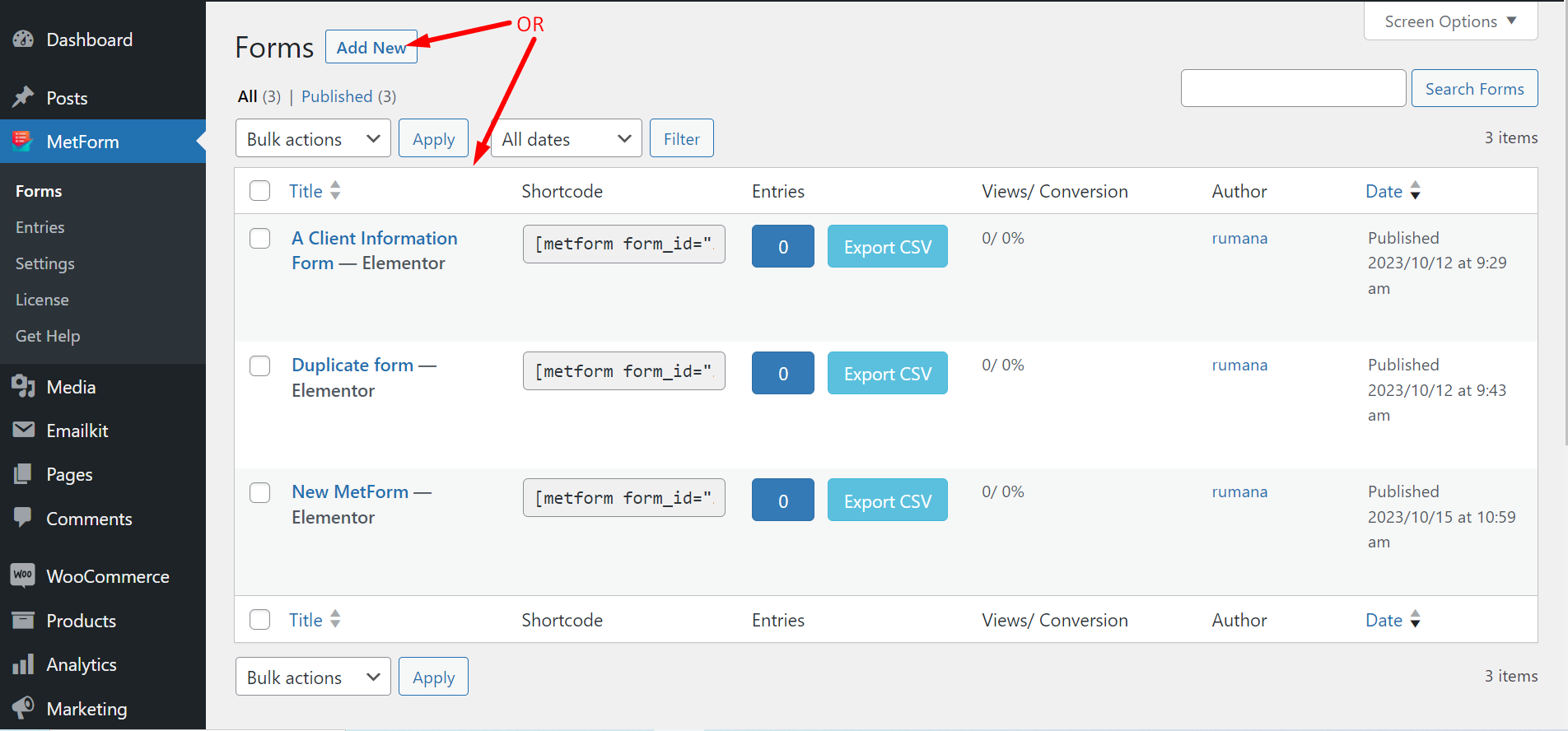This screenshot has height=731, width=1568.
Task: Click author rumana in New MetForm row
Action: coord(1239,491)
